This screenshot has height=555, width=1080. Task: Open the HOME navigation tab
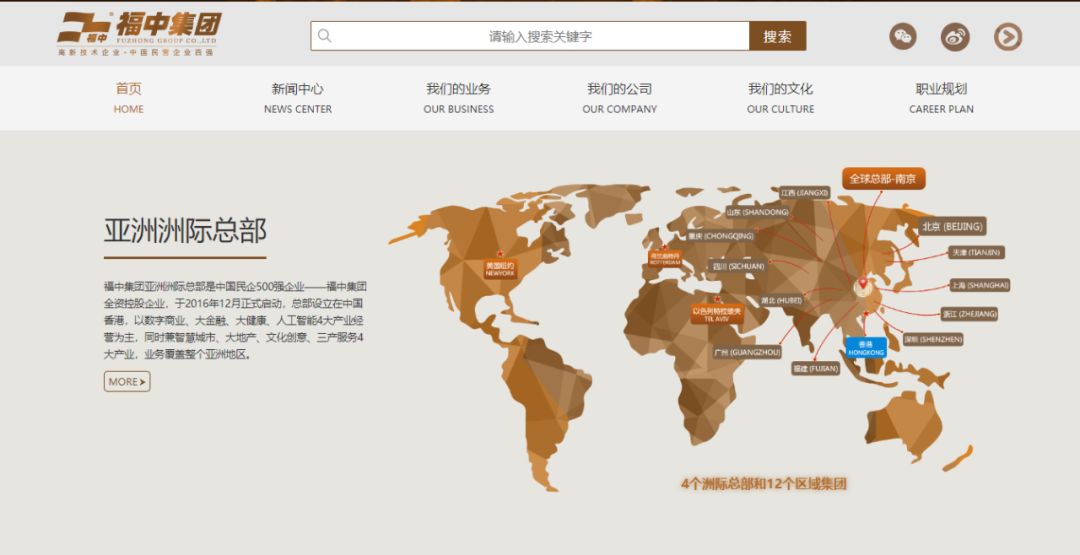[x=129, y=98]
